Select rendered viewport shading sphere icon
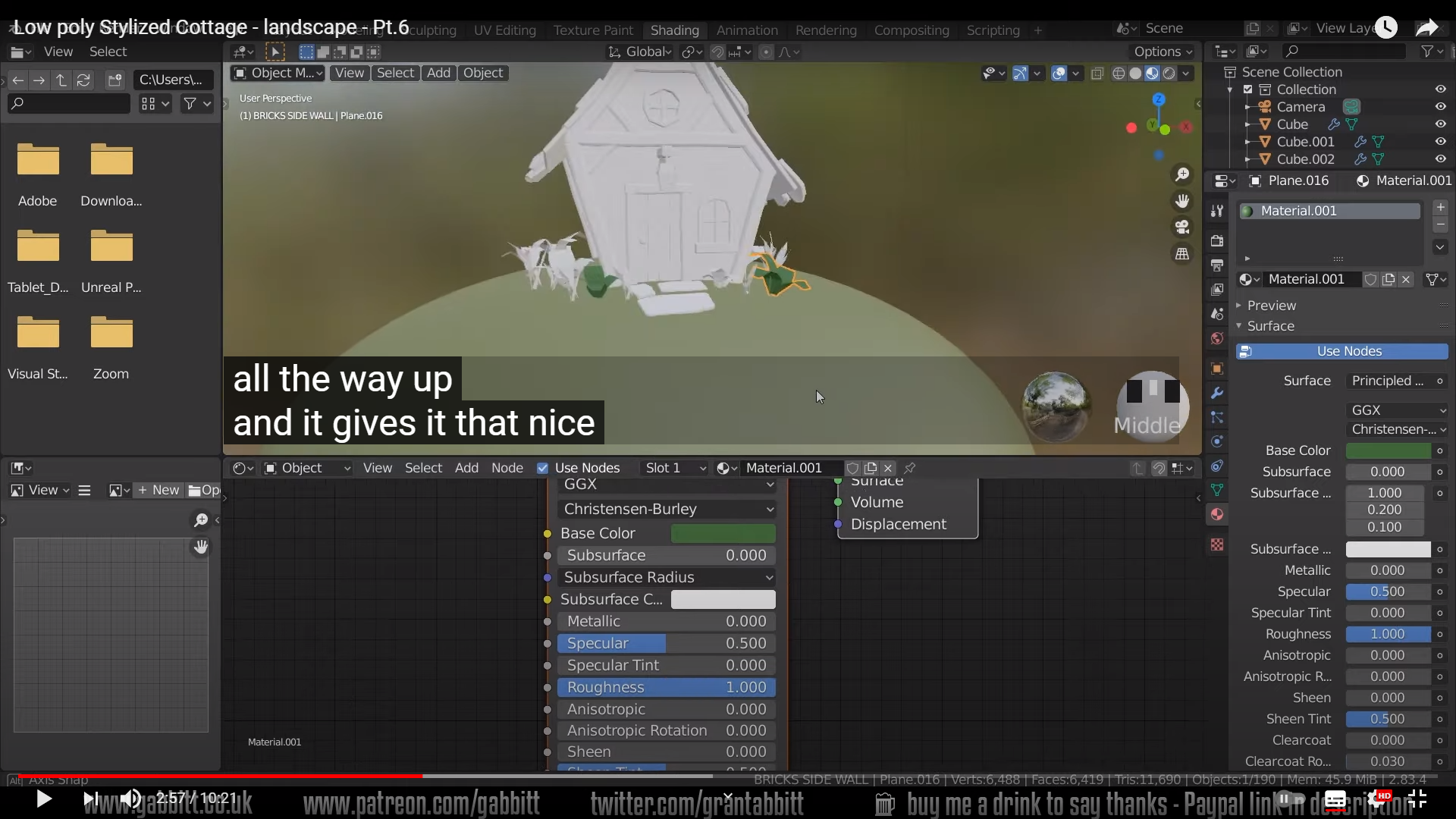This screenshot has height=819, width=1456. click(1169, 74)
